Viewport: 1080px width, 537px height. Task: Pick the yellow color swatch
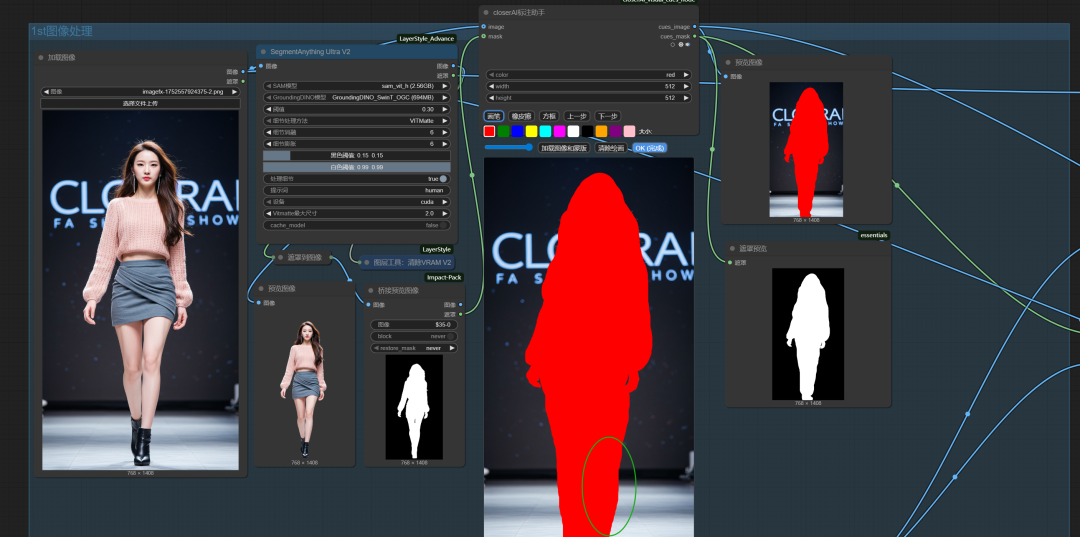(x=531, y=131)
